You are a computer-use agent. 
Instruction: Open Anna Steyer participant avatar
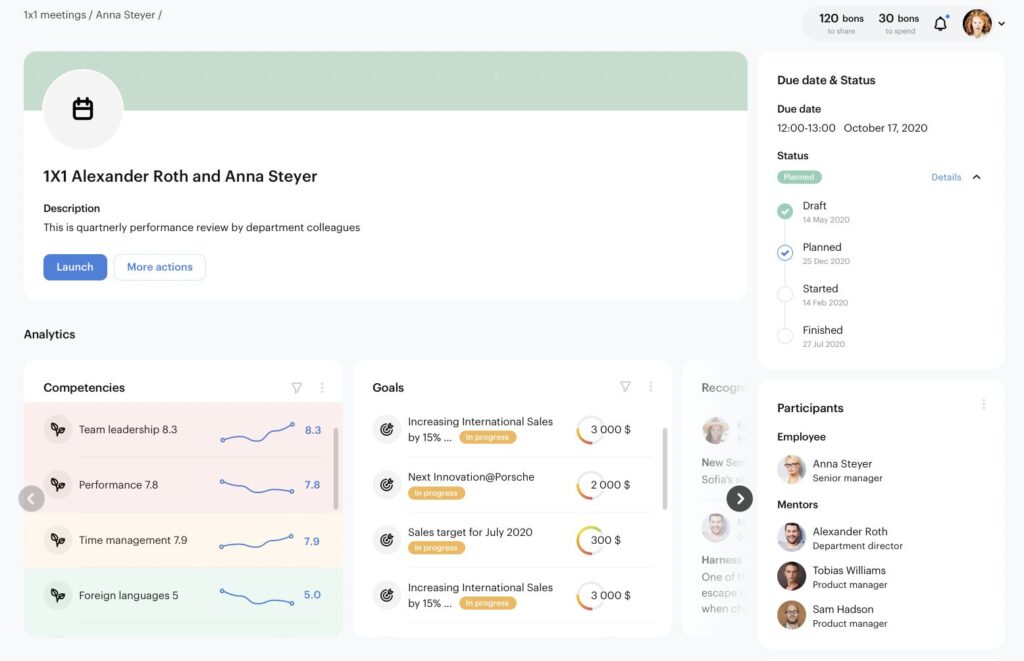pos(791,470)
